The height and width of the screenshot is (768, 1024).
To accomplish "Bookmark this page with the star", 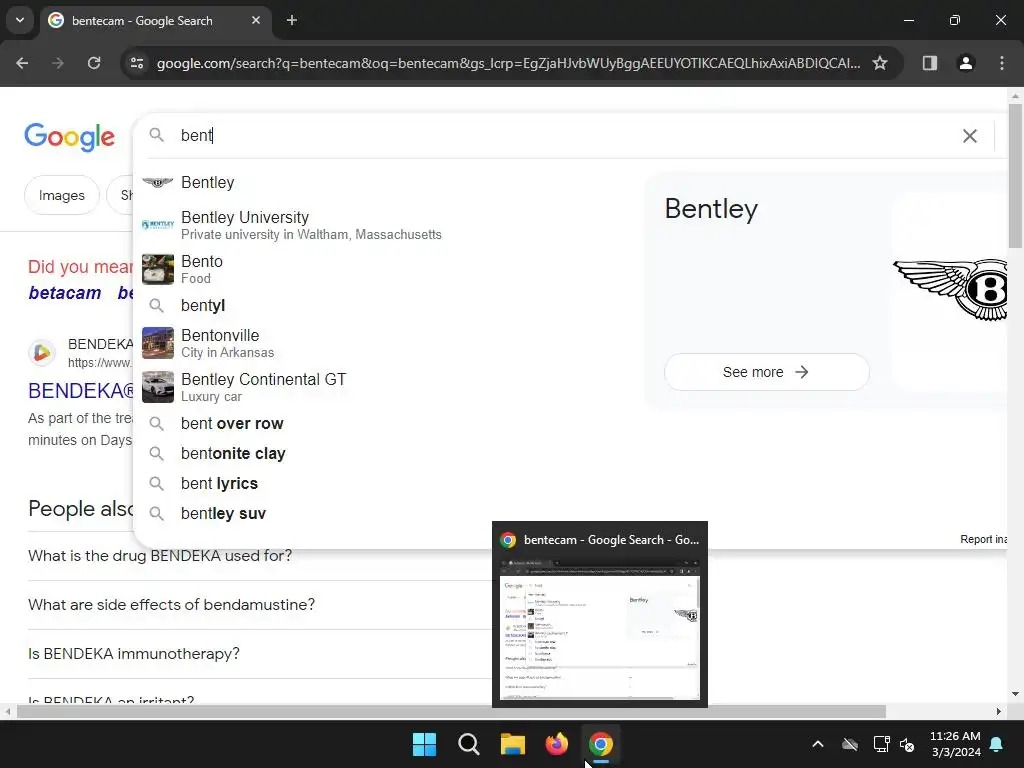I will [x=880, y=63].
